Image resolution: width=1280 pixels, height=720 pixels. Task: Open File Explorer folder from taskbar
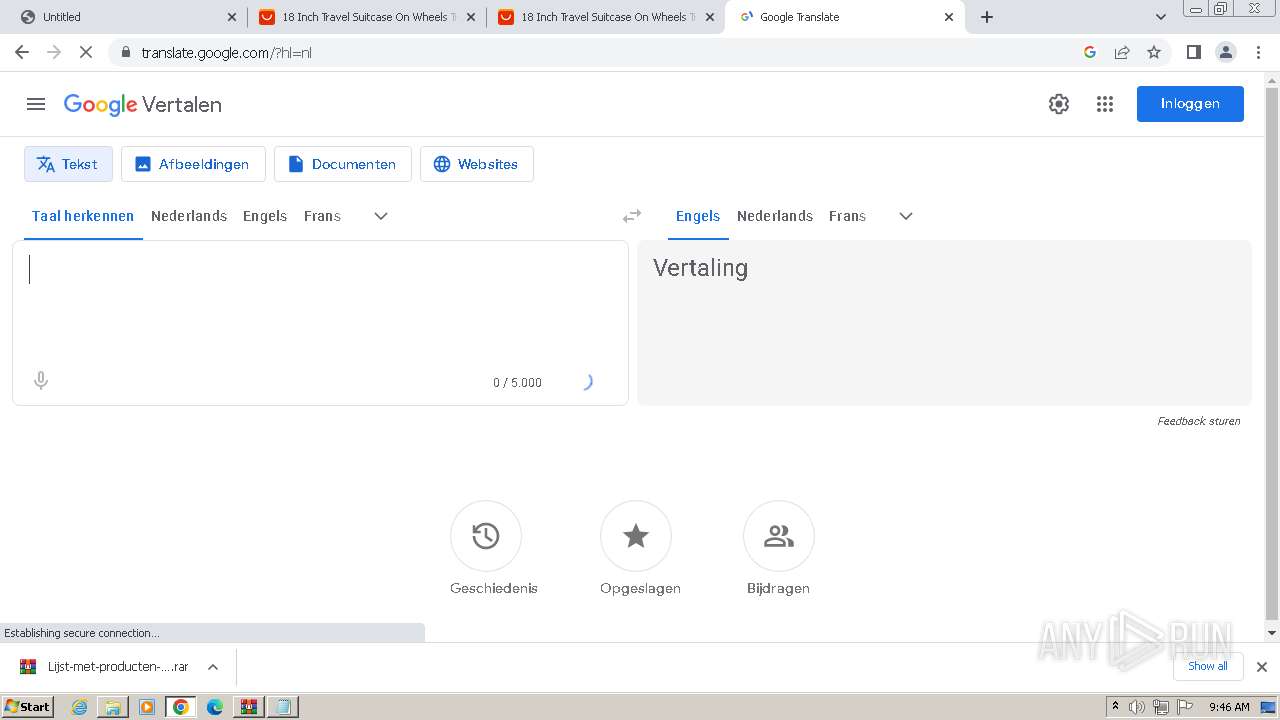[113, 707]
